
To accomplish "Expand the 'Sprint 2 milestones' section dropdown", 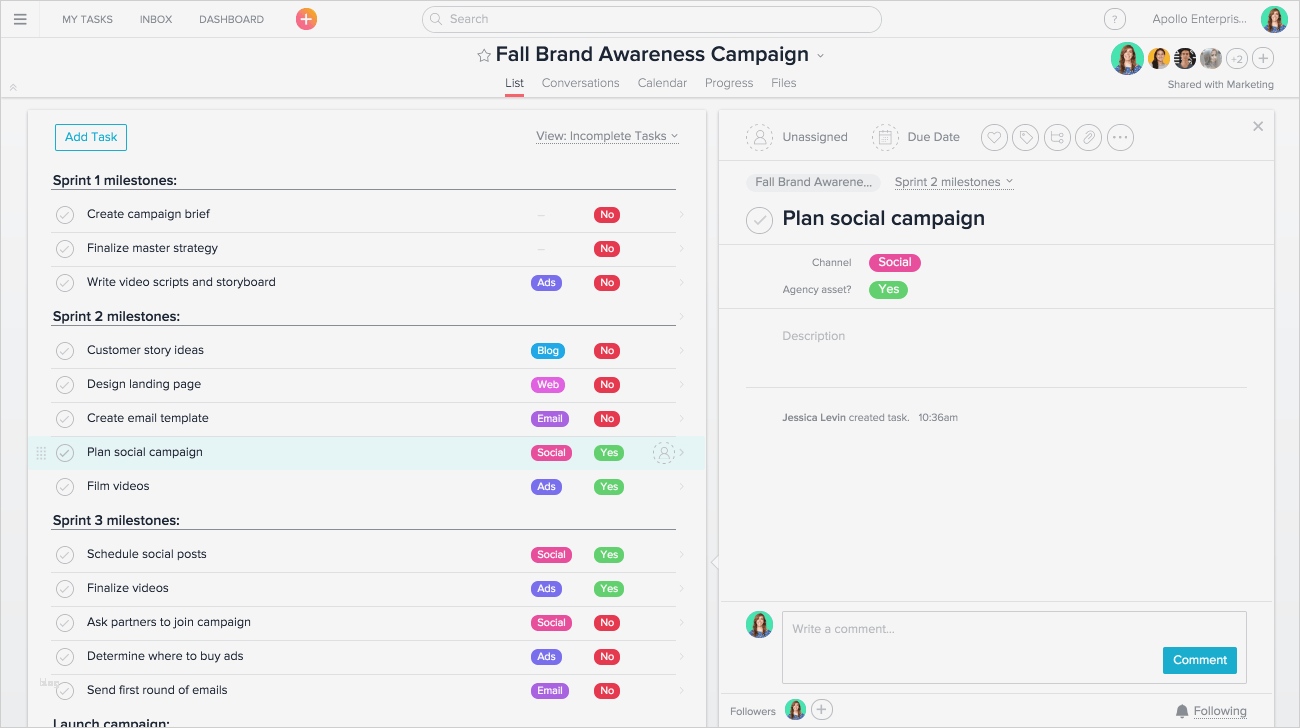I will coord(953,182).
